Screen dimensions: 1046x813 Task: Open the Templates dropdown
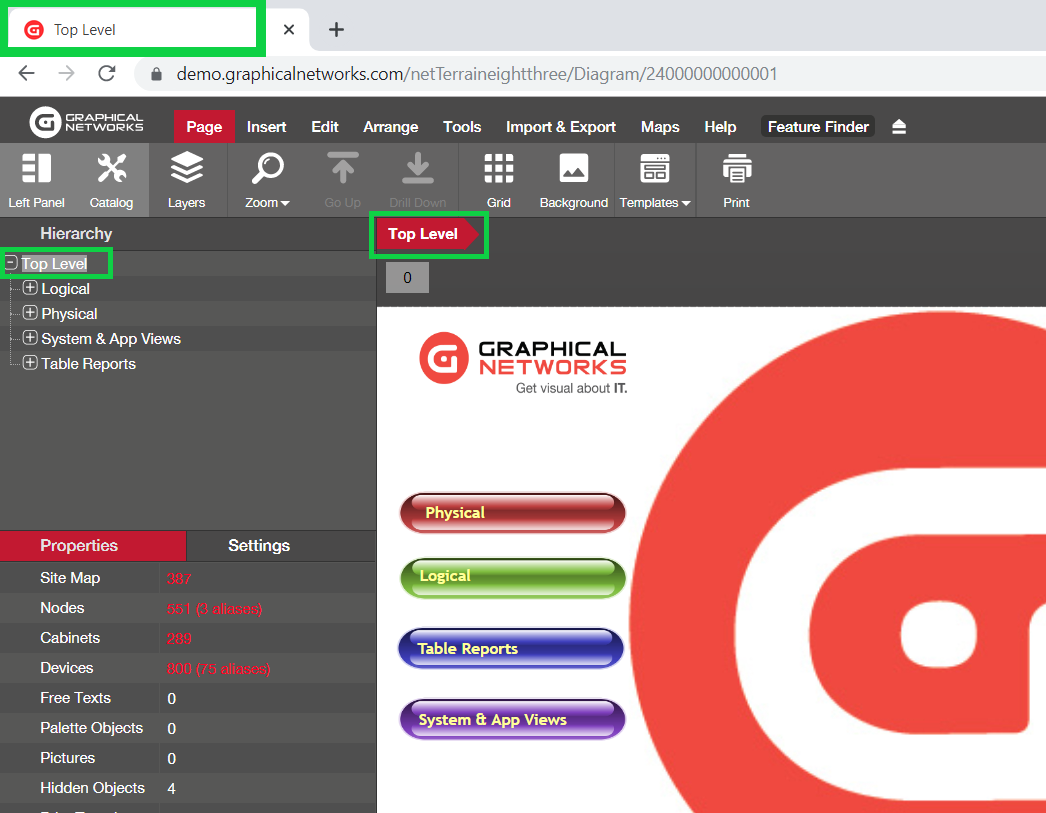(655, 170)
